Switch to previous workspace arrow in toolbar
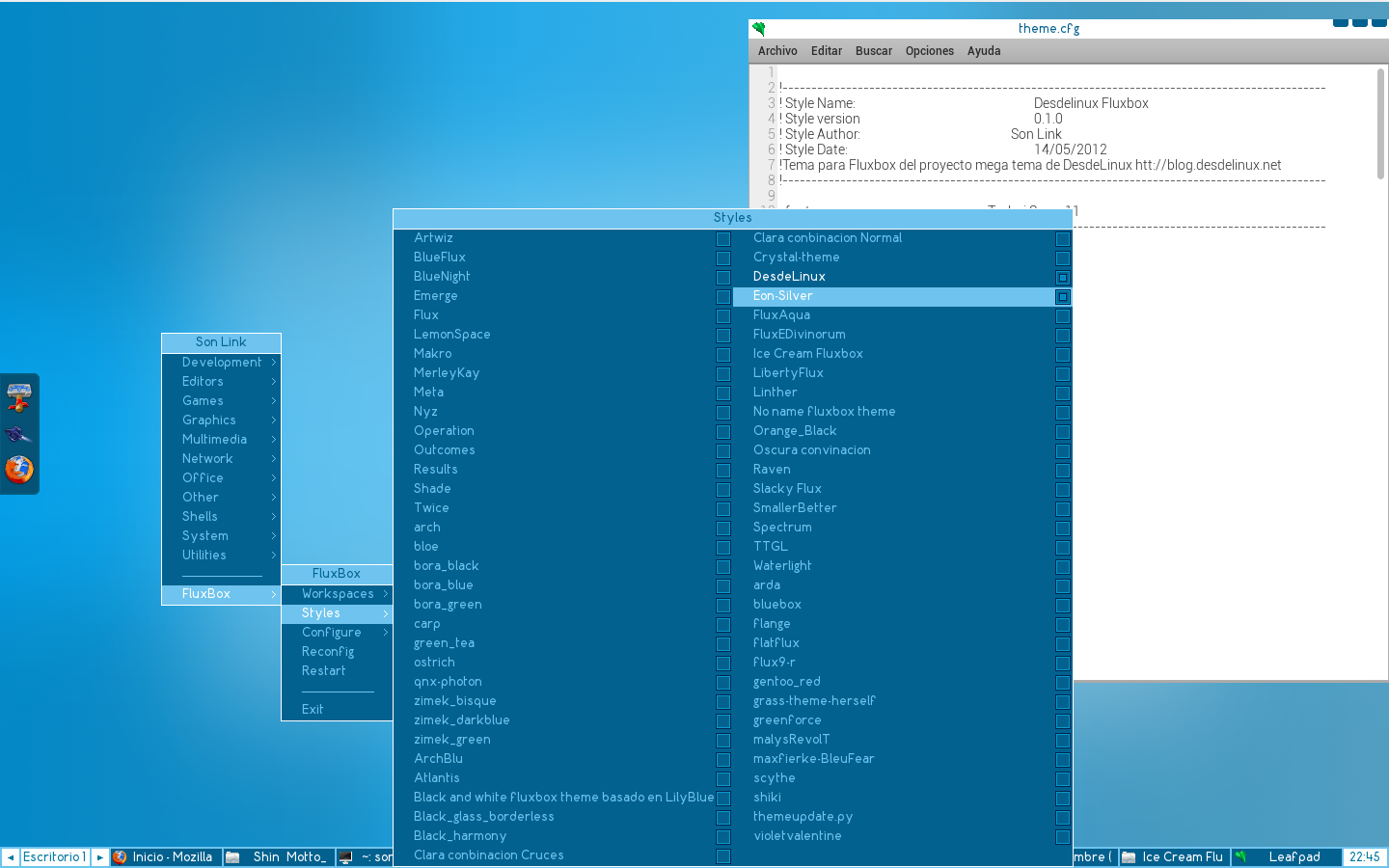This screenshot has height=868, width=1389. pos(11,857)
